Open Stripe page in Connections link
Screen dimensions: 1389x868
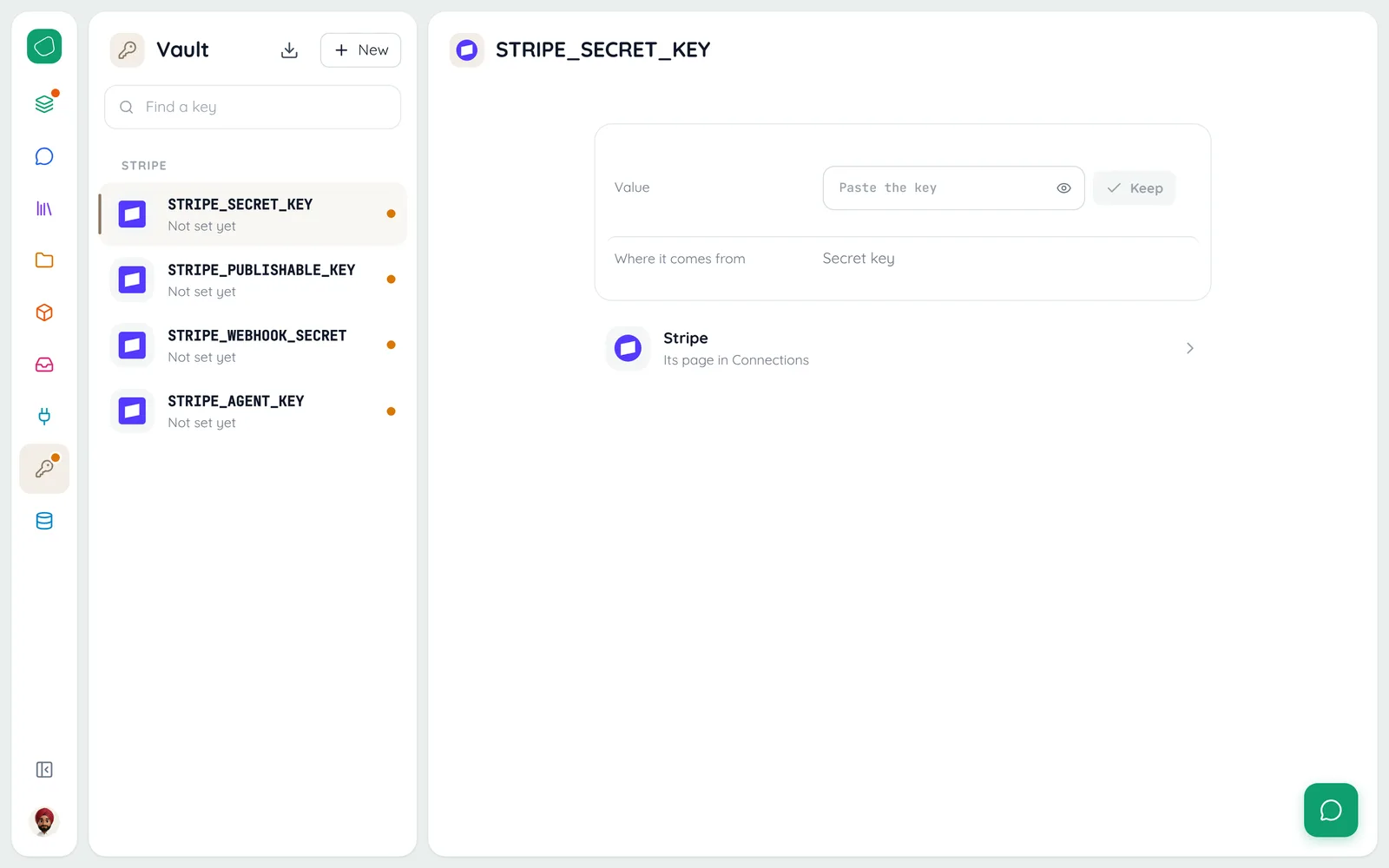[903, 348]
